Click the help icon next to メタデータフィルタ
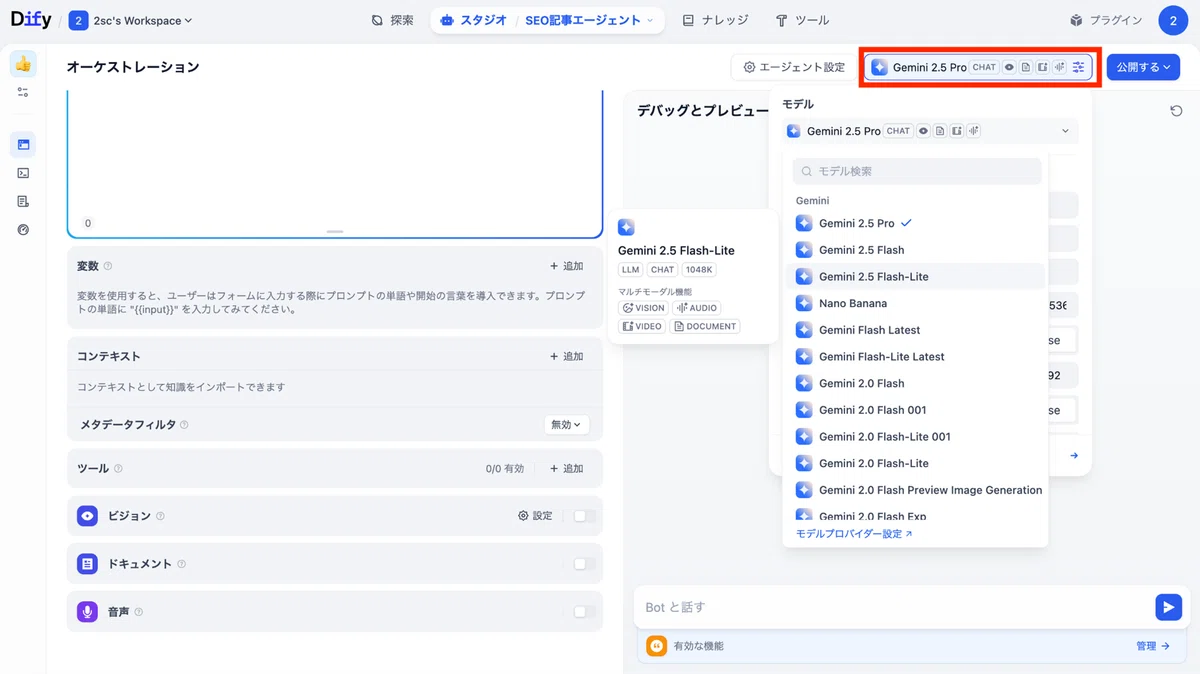The height and width of the screenshot is (674, 1200). (184, 425)
